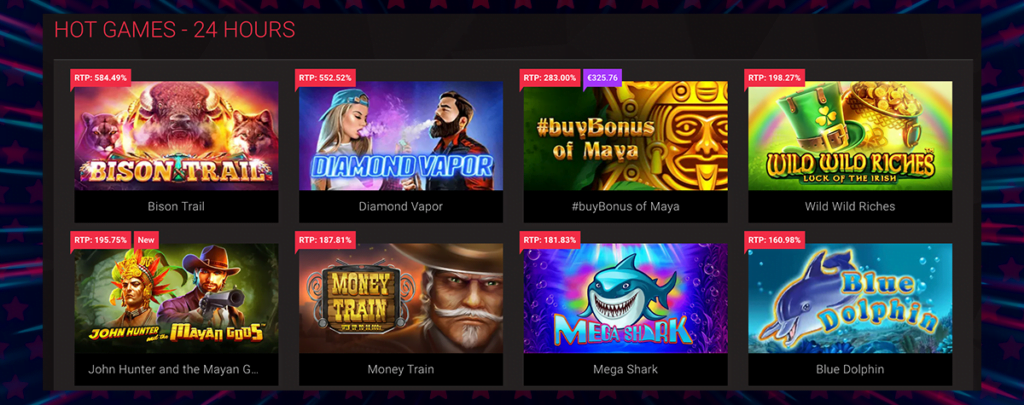This screenshot has width=1024, height=405.
Task: Select the Wild Wild Riches title text
Action: 850,206
